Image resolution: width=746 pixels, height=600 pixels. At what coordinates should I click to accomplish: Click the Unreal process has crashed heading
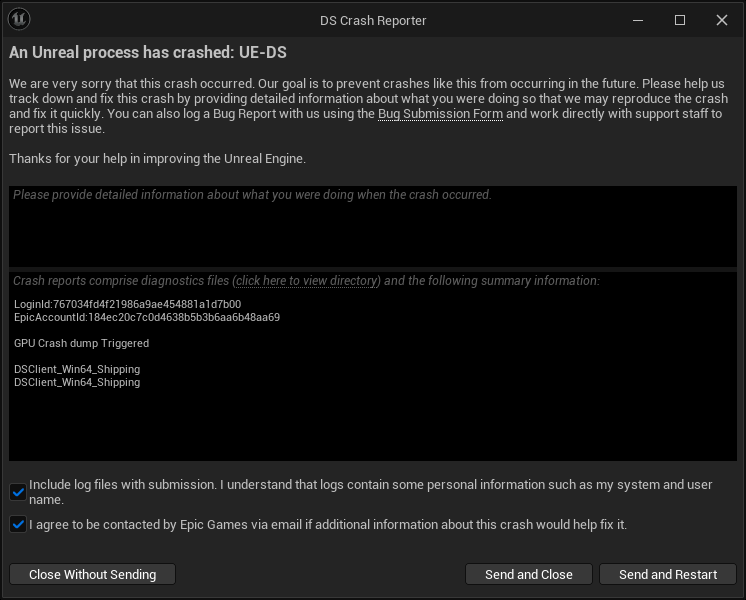pos(155,52)
